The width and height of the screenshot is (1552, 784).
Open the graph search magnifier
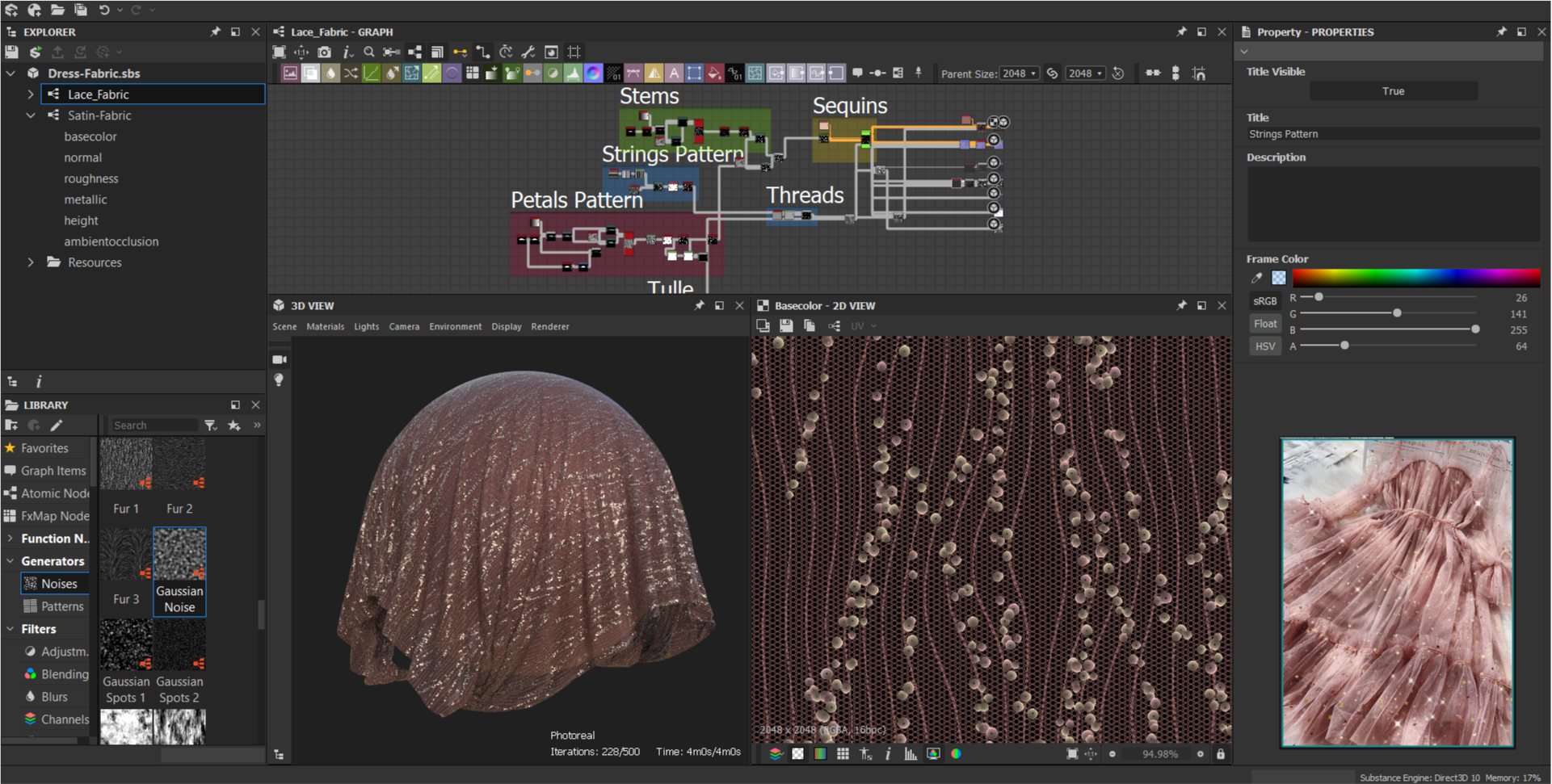point(369,52)
